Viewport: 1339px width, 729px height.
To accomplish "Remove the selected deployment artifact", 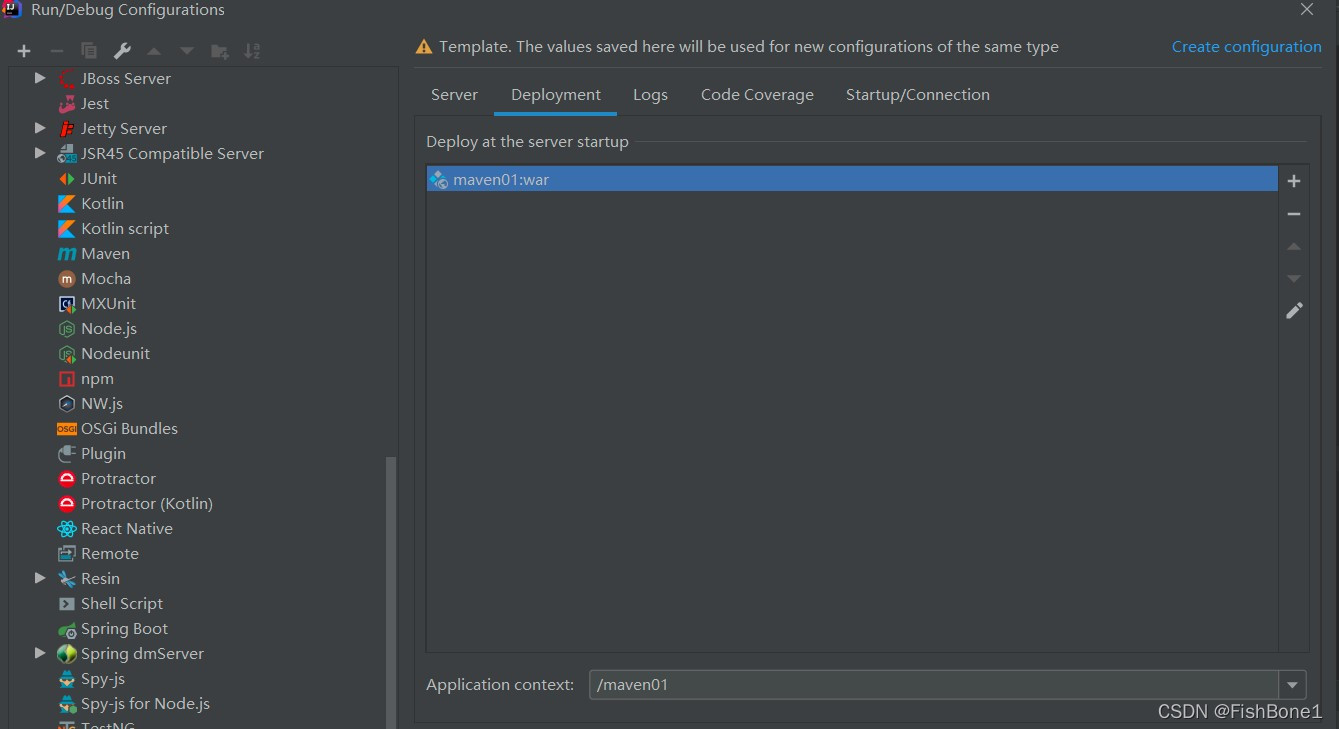I will 1294,214.
